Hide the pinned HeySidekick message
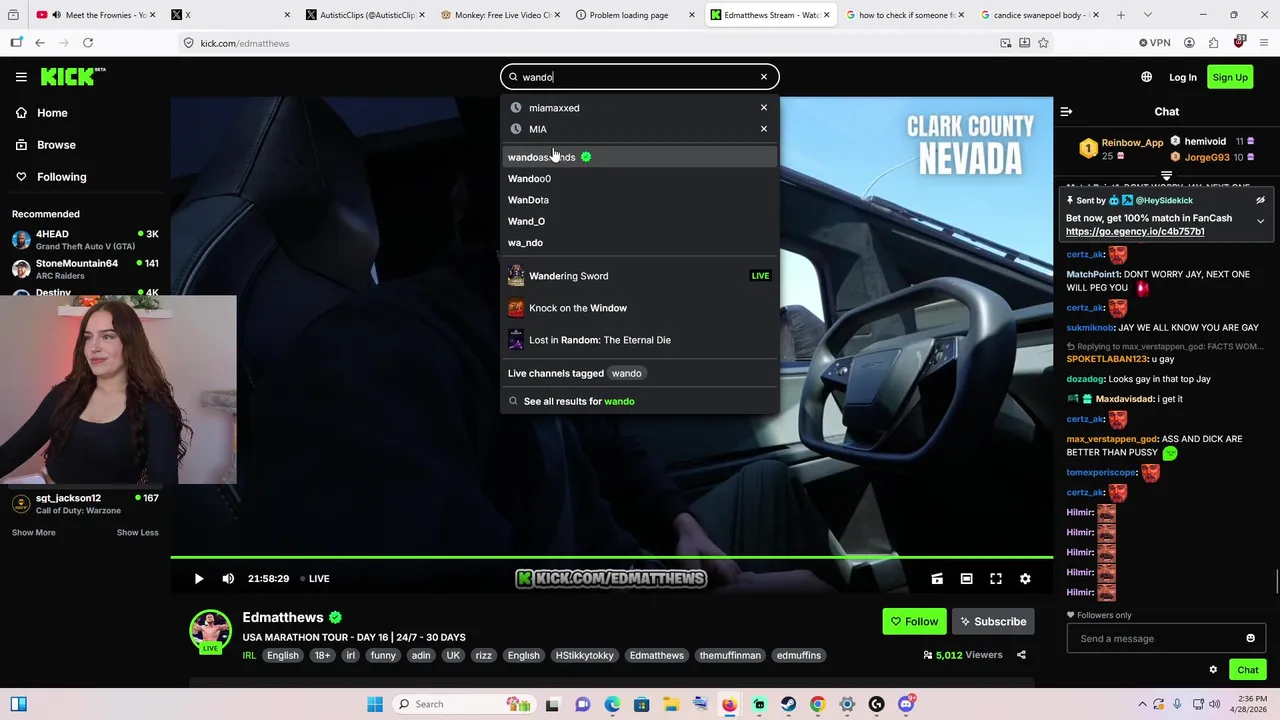1280x720 pixels. click(x=1260, y=200)
